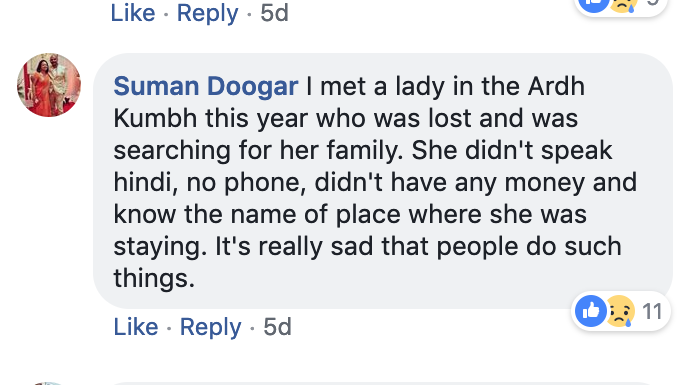Click the next commenter's avatar at the bottom edge
Screen dimensions: 698x385
coord(49,383)
